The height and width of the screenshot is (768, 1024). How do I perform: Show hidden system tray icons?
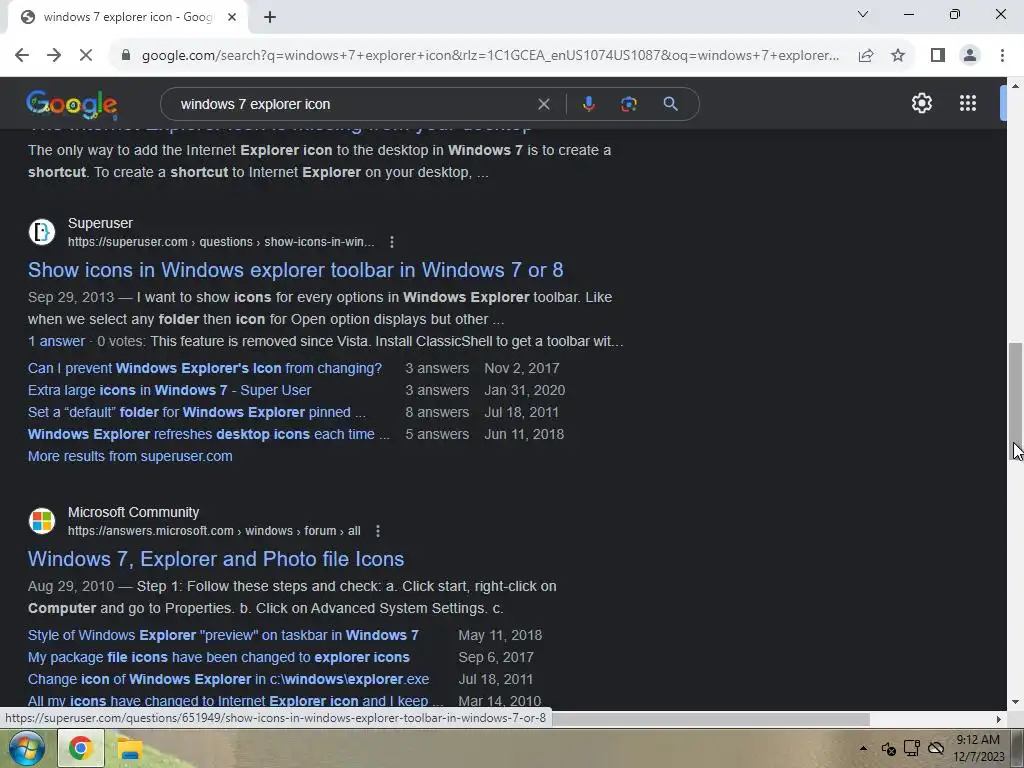(x=863, y=748)
